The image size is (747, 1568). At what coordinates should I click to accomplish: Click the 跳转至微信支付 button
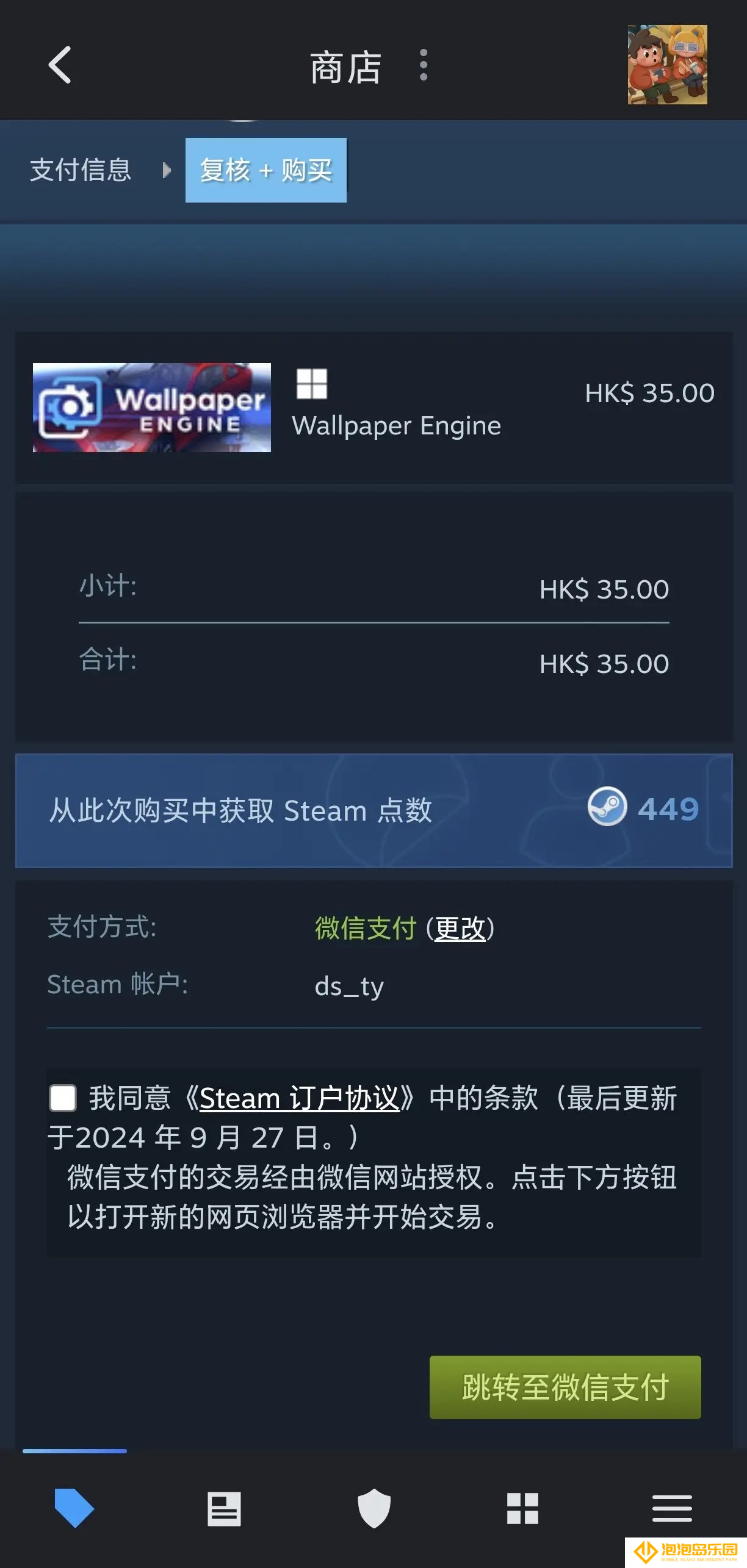565,1387
